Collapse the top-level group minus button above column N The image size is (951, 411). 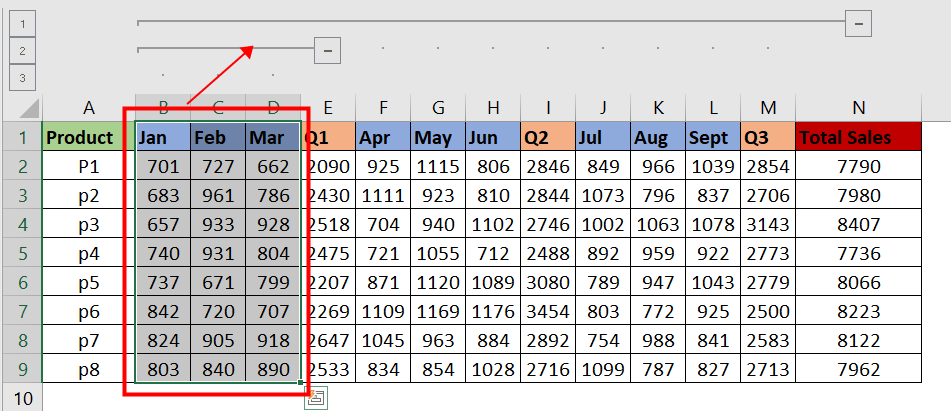859,21
